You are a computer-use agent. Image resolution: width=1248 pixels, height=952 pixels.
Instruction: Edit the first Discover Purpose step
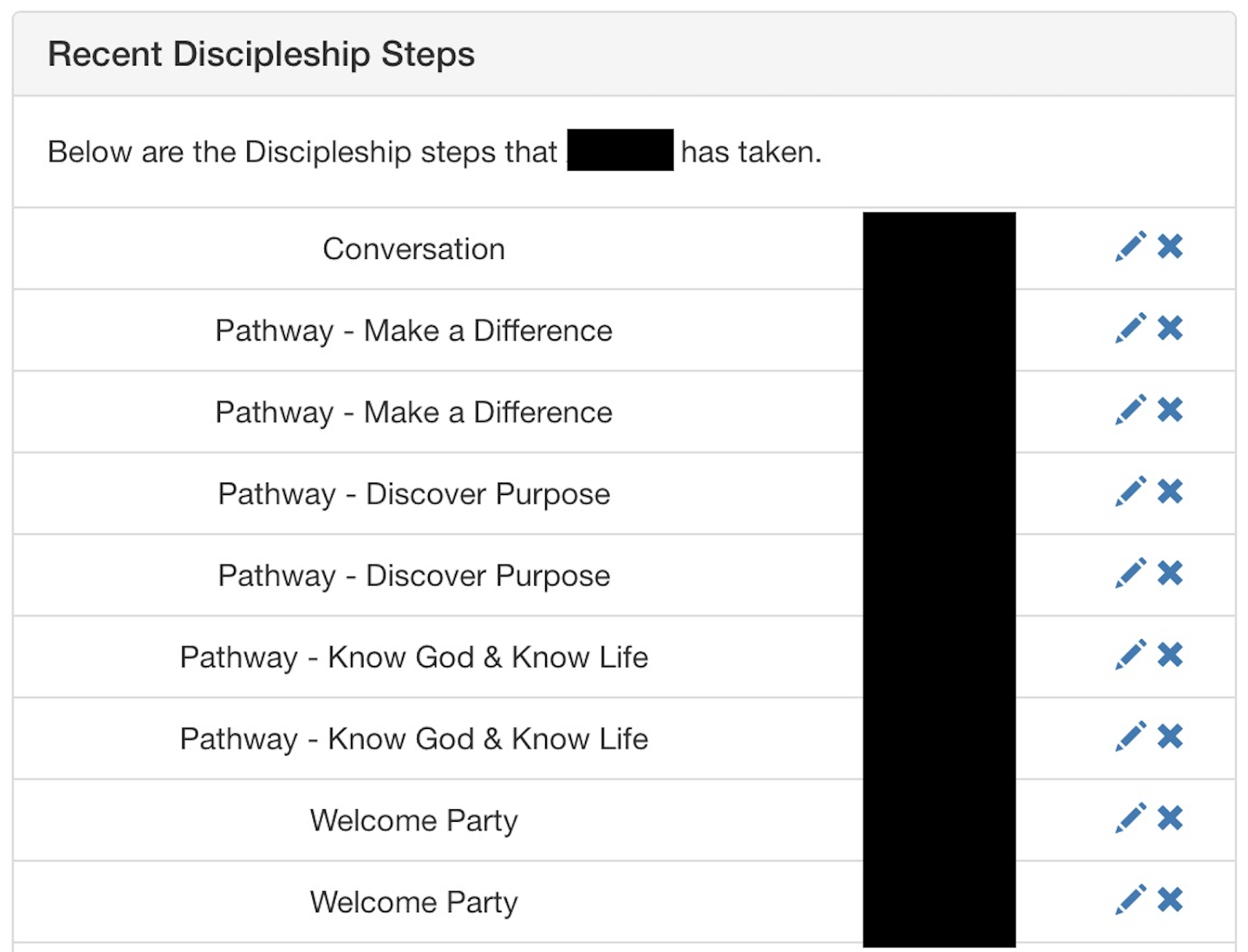click(x=1130, y=491)
